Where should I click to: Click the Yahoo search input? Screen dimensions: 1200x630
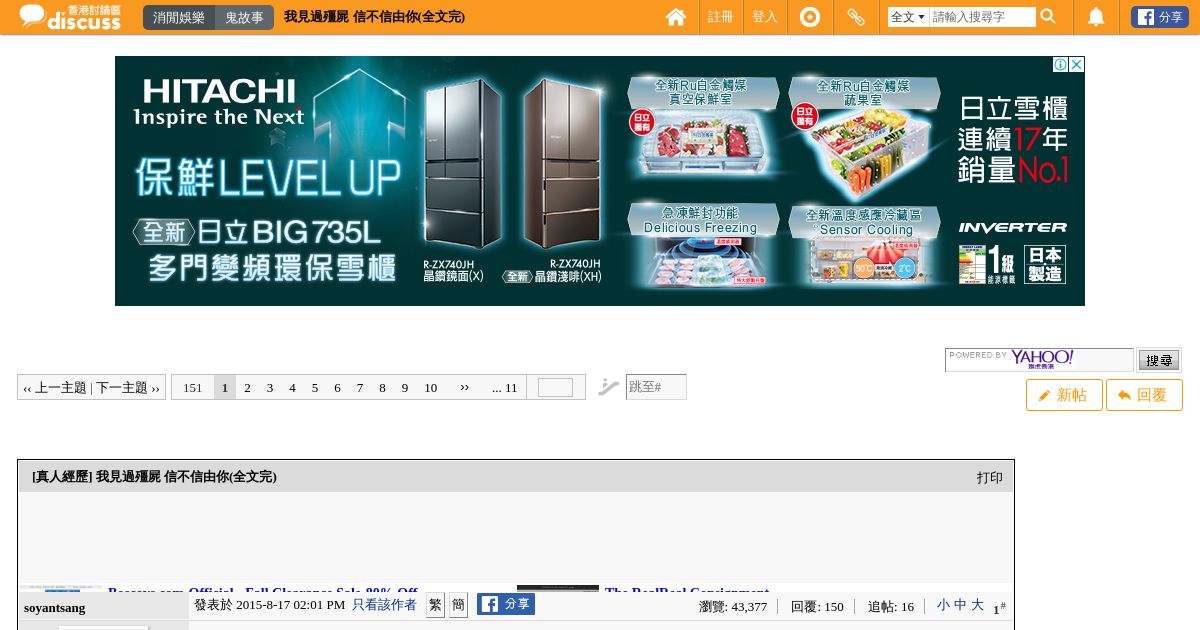point(1039,360)
